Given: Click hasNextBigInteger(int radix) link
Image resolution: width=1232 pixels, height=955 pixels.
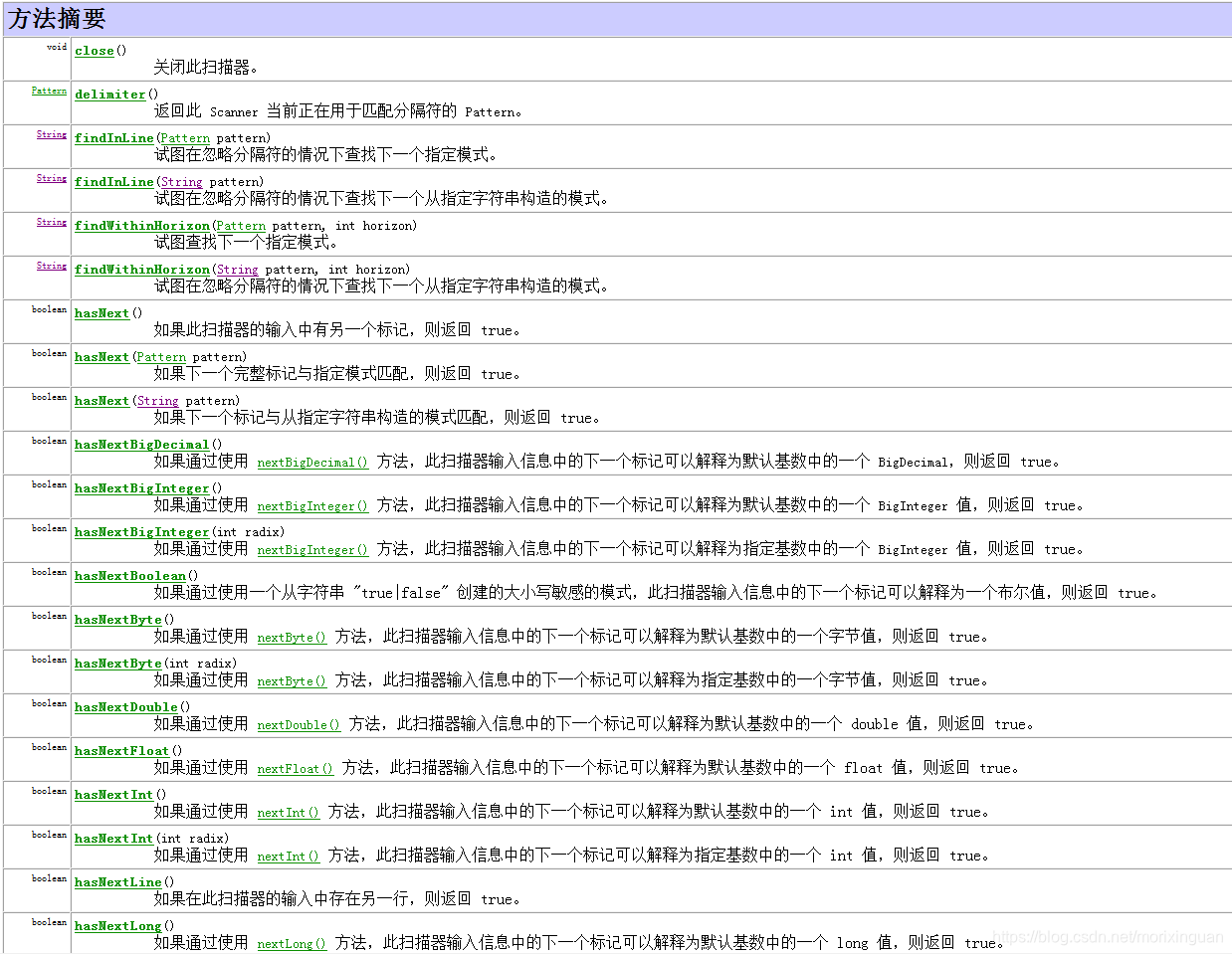Looking at the screenshot, I should pyautogui.click(x=139, y=531).
